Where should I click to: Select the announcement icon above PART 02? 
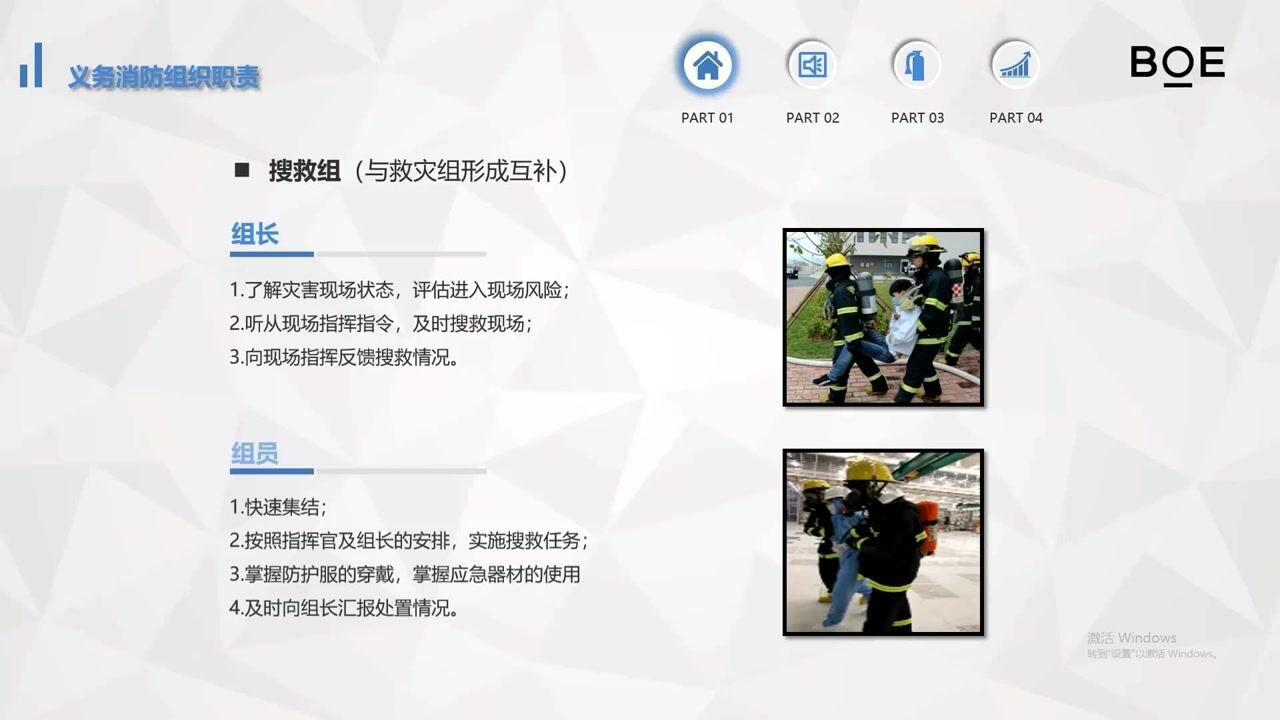tap(812, 64)
